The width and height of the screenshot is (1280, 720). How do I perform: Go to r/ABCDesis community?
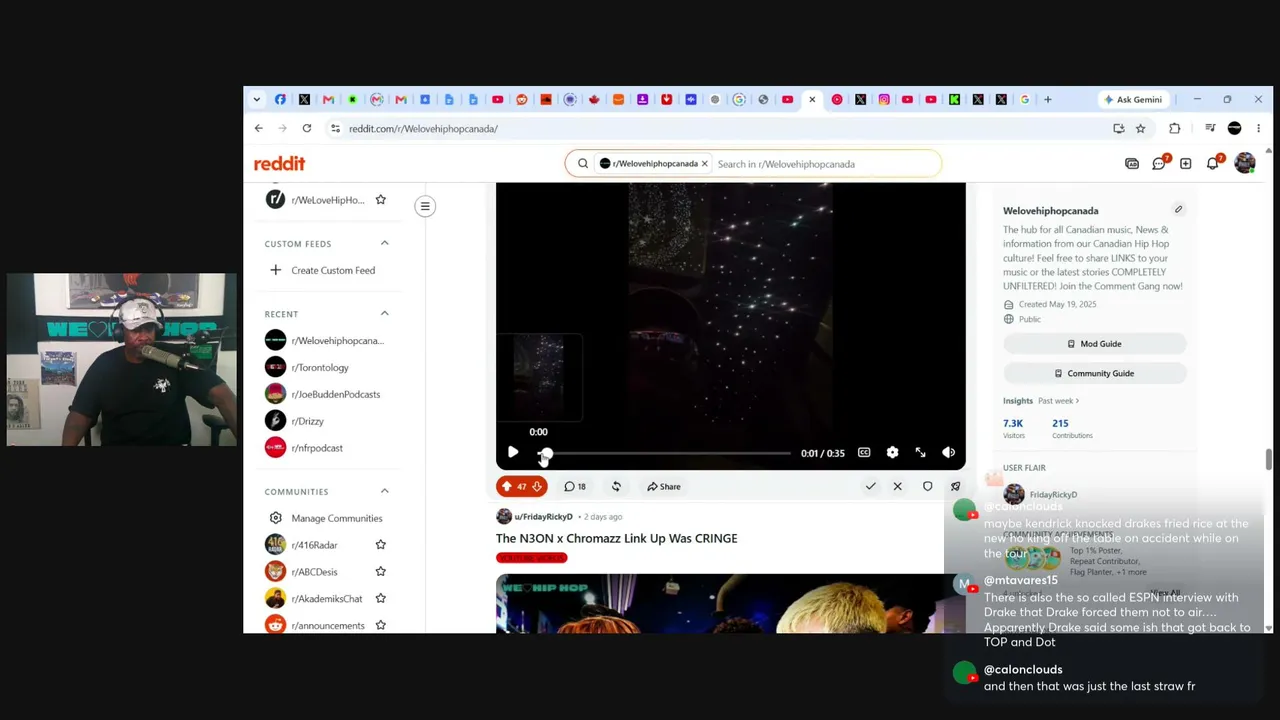click(314, 572)
